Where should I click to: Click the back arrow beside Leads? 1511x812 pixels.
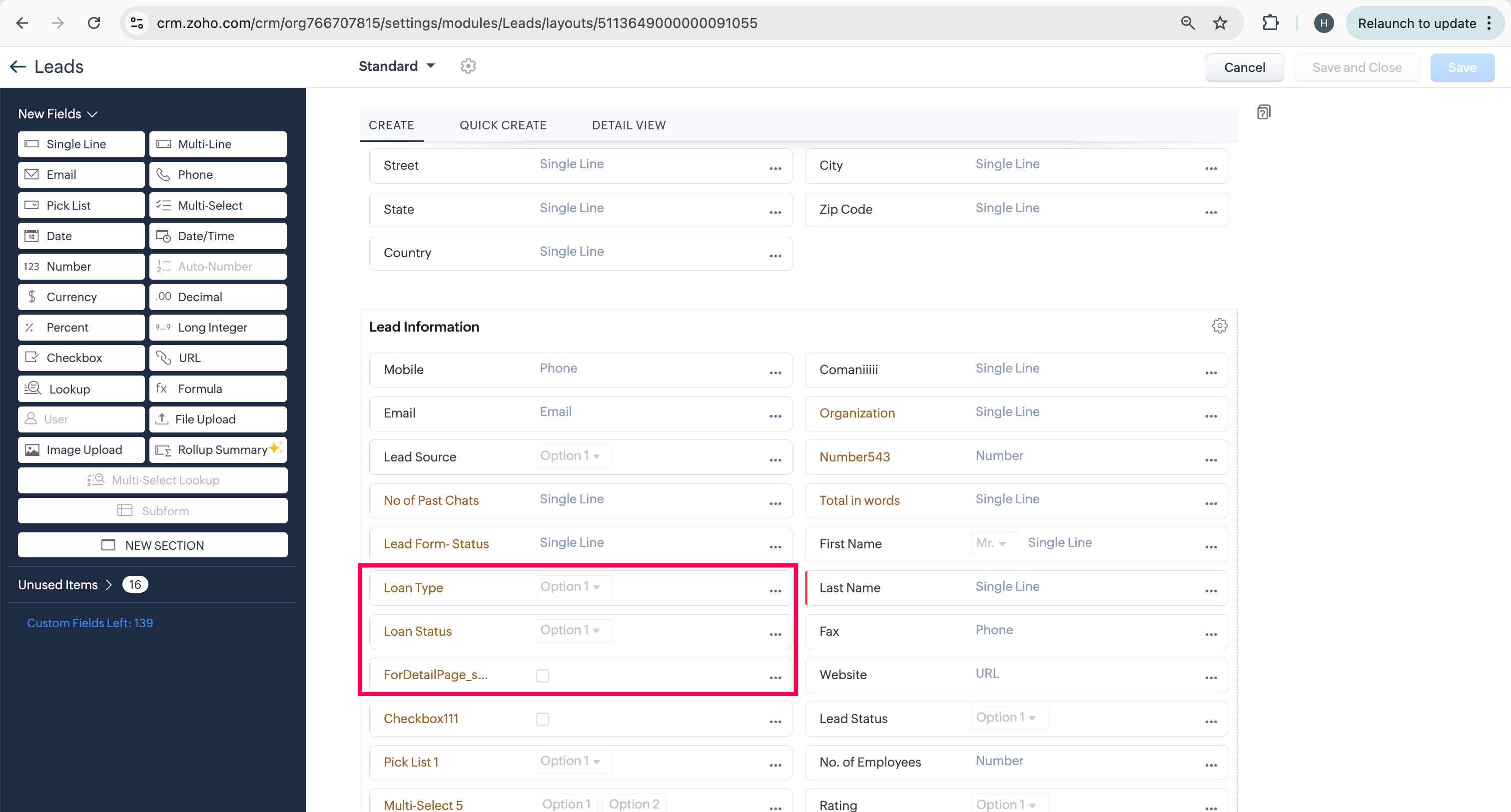coord(18,67)
